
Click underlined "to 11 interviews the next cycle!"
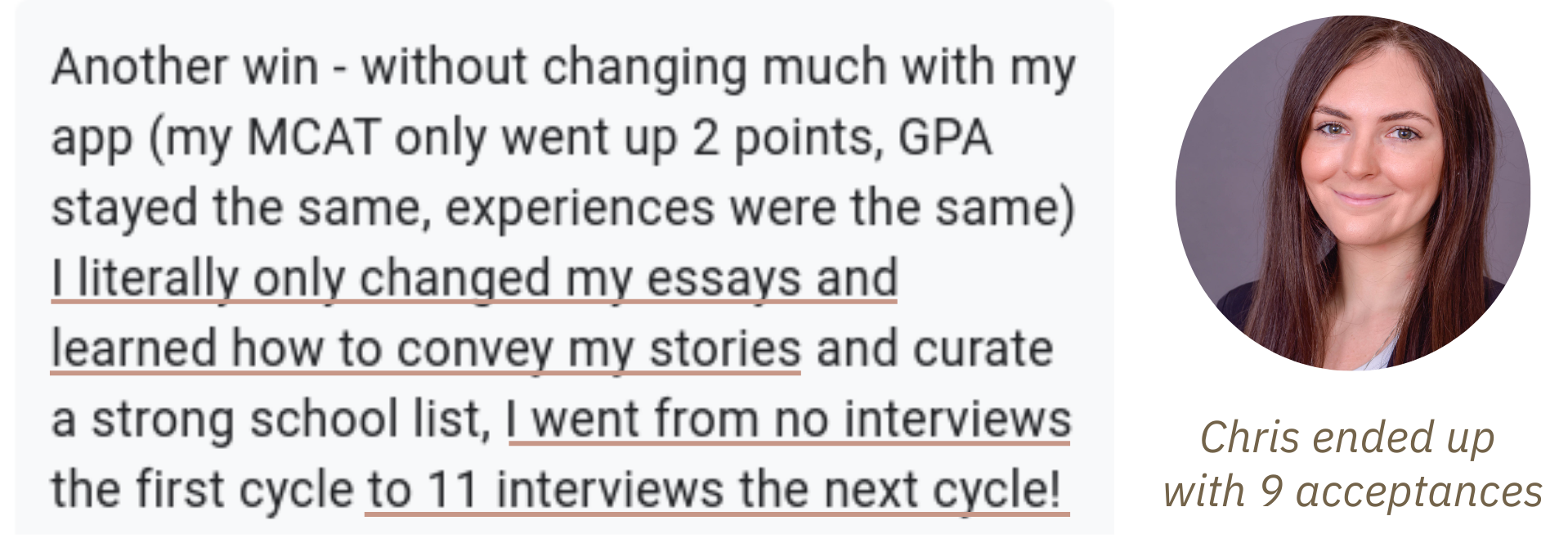coord(717,491)
